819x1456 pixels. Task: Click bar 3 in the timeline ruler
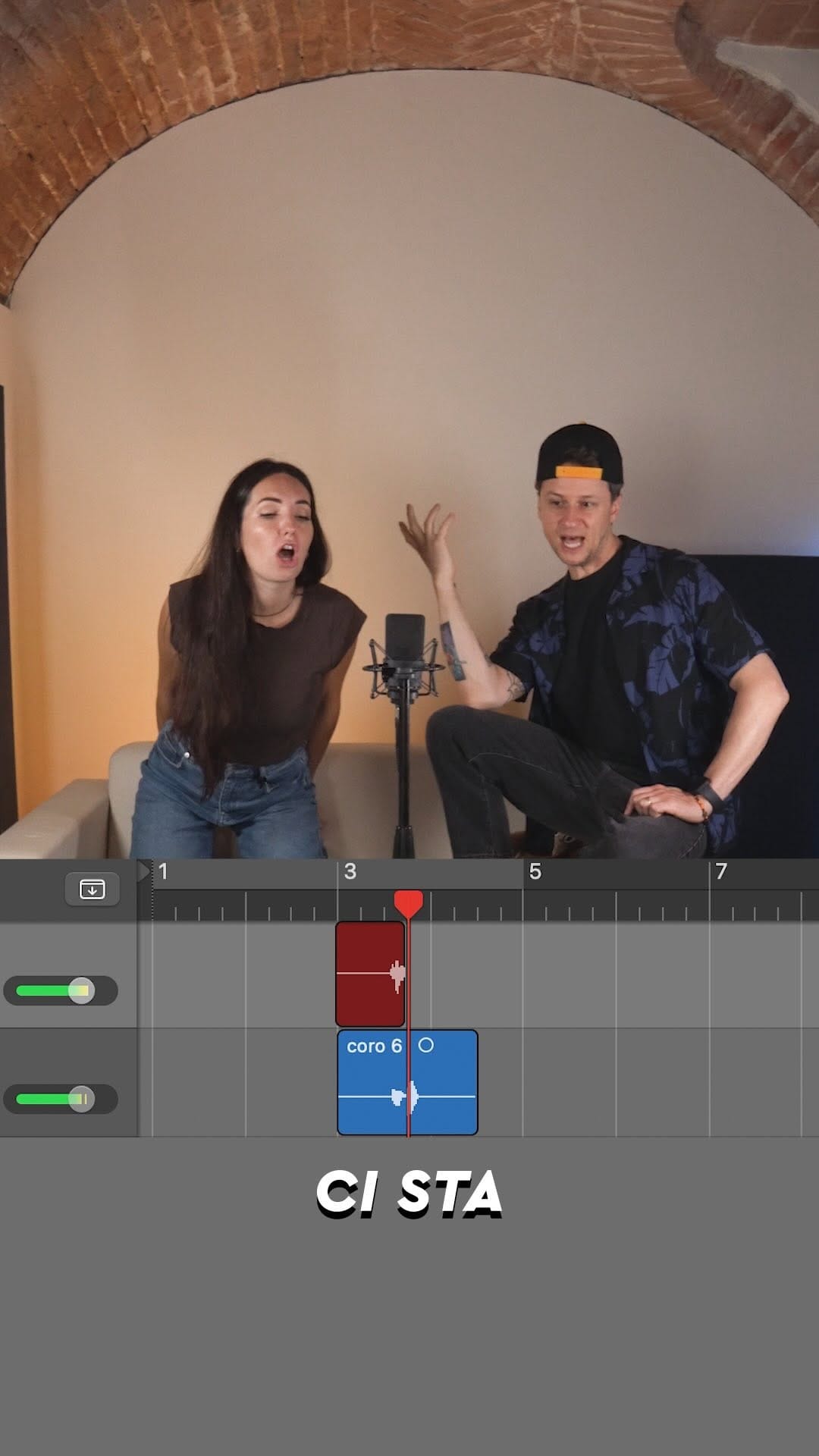click(350, 871)
